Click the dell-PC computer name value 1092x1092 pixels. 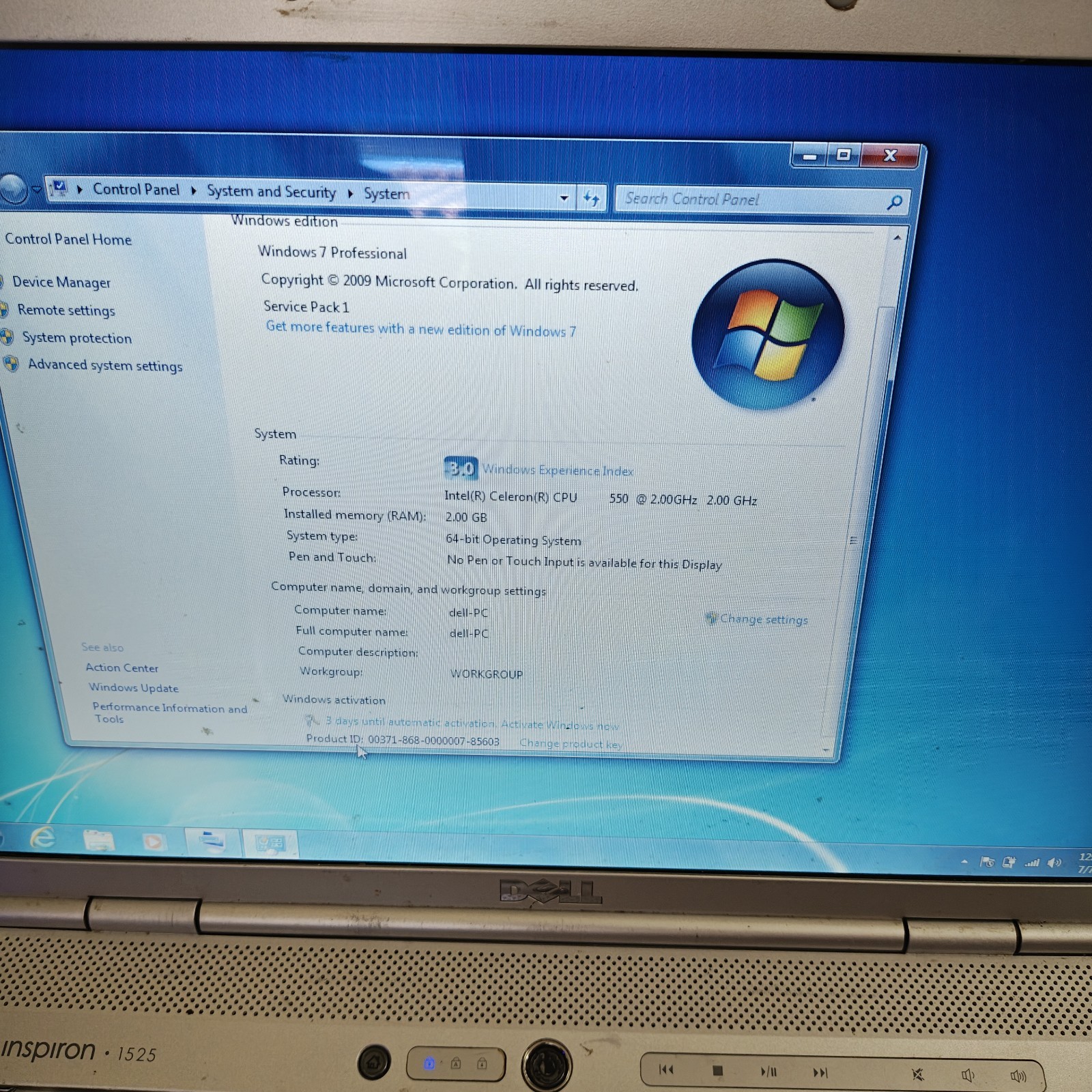(468, 613)
